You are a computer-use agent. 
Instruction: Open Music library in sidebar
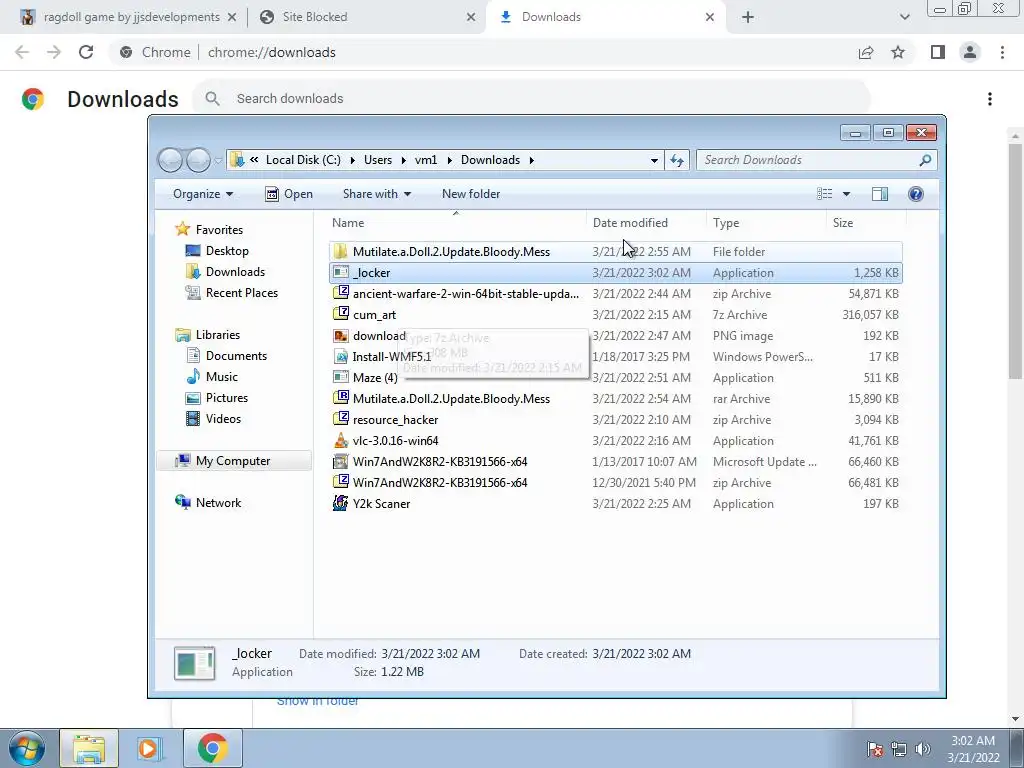click(x=221, y=377)
